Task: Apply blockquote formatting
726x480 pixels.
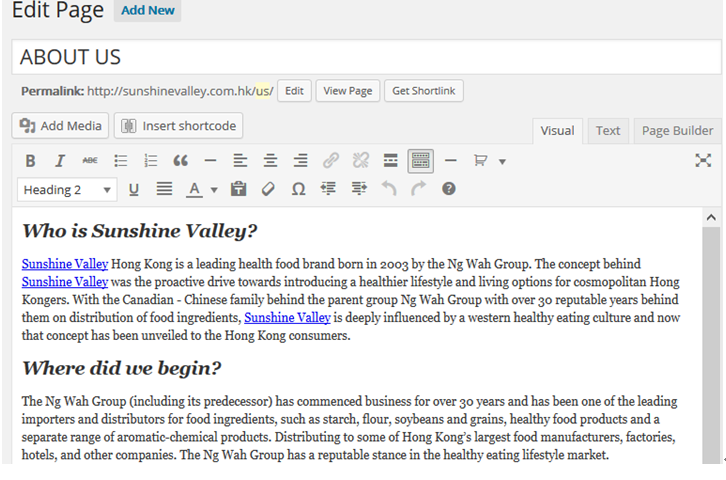Action: click(x=181, y=161)
